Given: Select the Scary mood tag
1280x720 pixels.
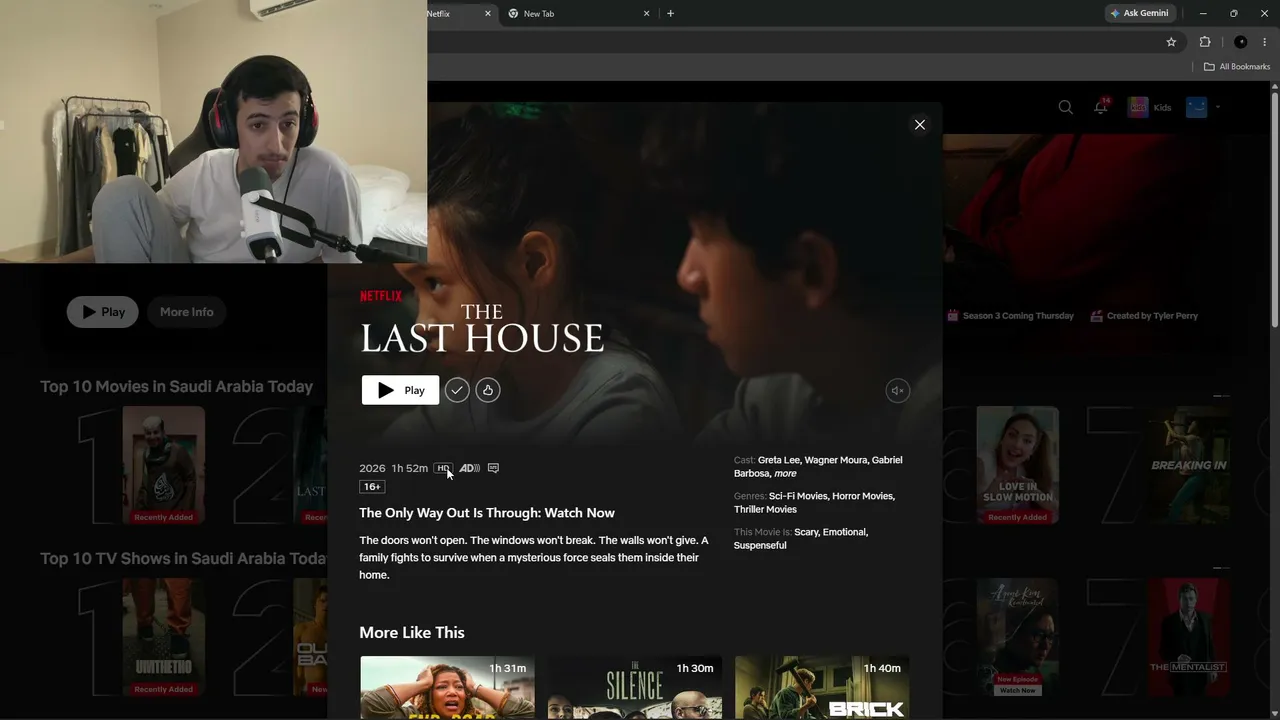Looking at the screenshot, I should 807,532.
